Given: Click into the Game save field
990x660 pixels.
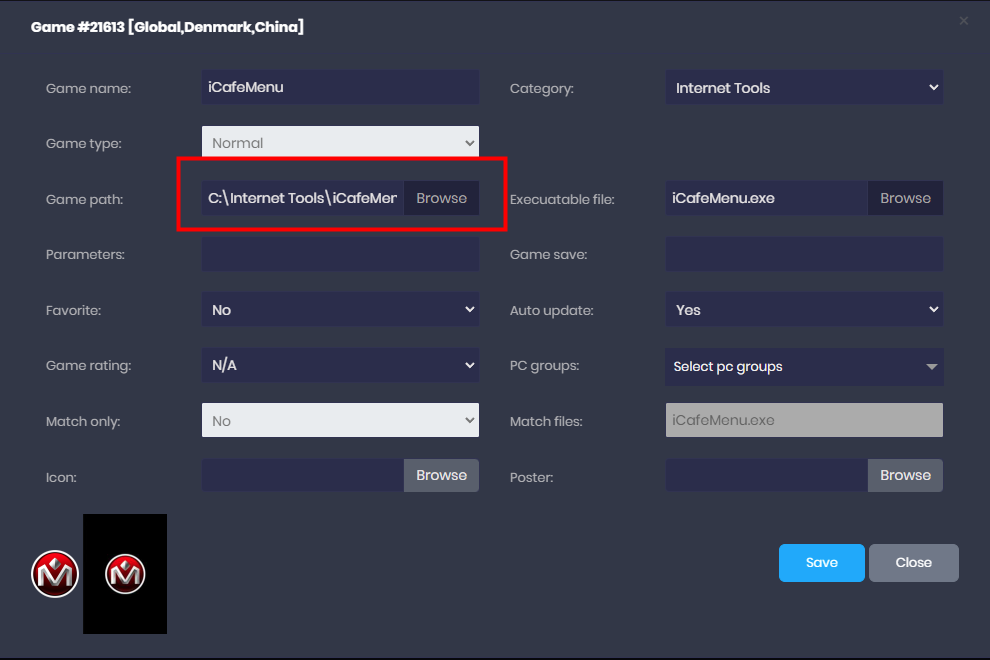Looking at the screenshot, I should point(803,254).
